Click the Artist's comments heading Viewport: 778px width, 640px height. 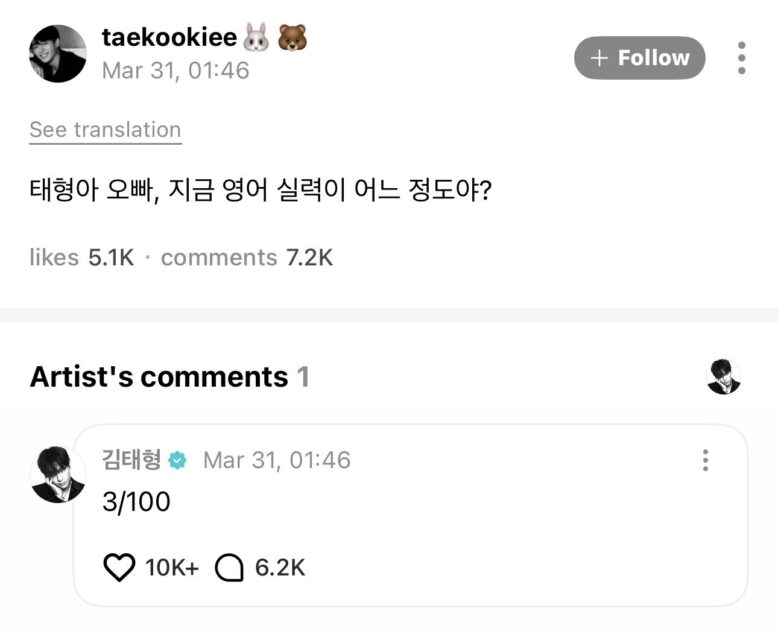[x=159, y=377]
